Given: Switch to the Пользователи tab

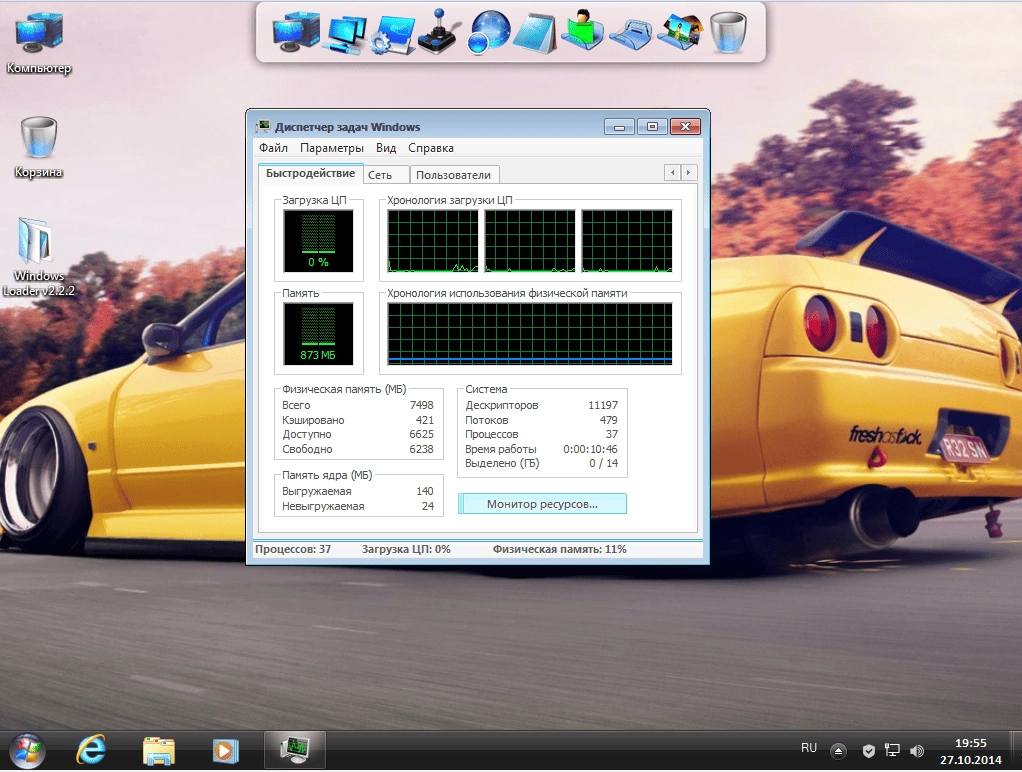Looking at the screenshot, I should 454,175.
